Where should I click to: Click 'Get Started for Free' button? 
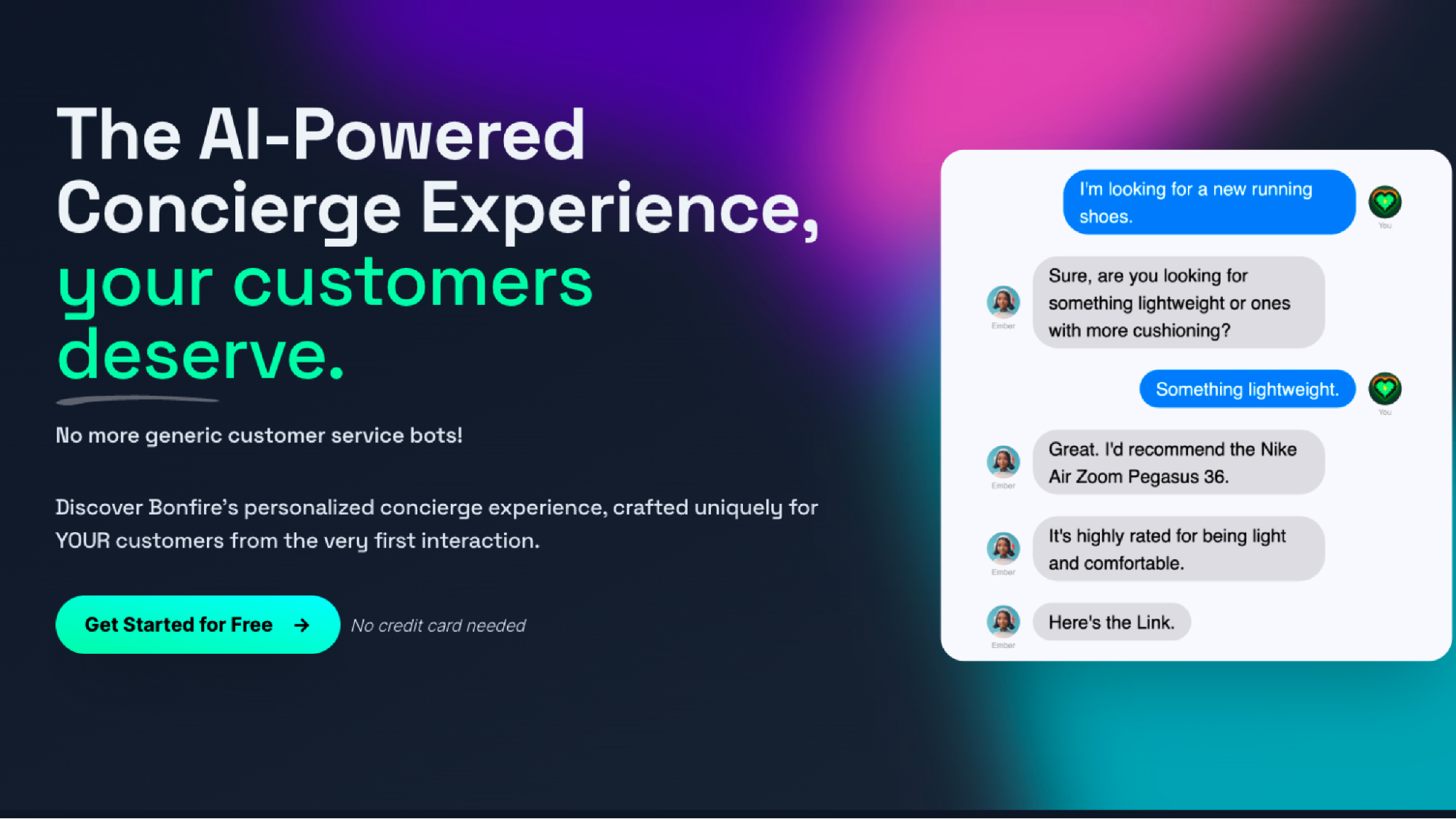[196, 625]
